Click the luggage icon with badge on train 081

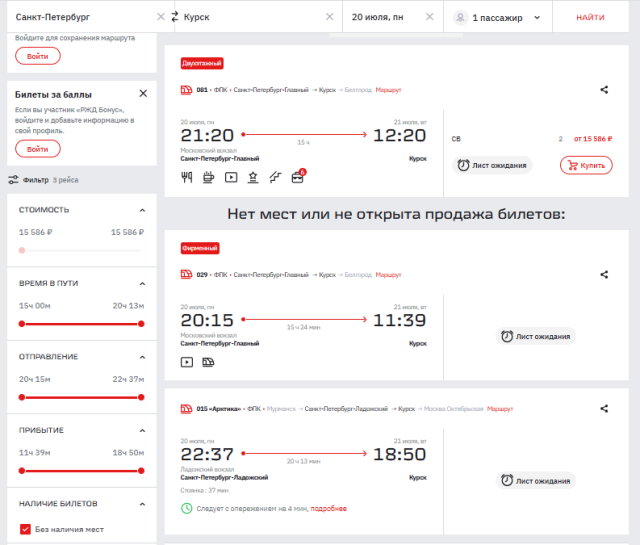tap(298, 176)
